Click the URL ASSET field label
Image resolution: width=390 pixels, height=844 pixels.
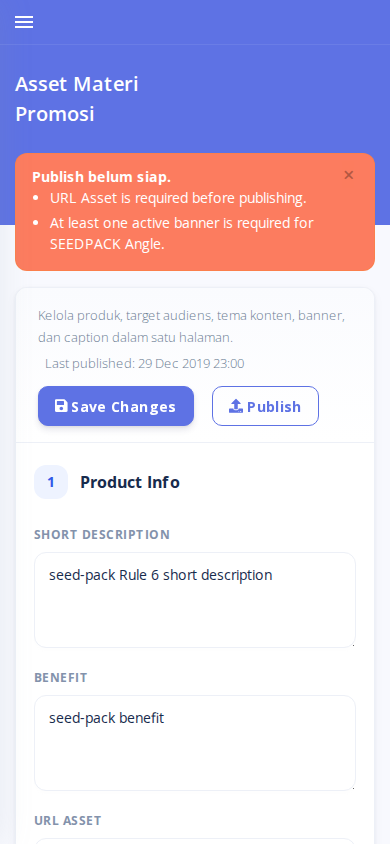68,821
